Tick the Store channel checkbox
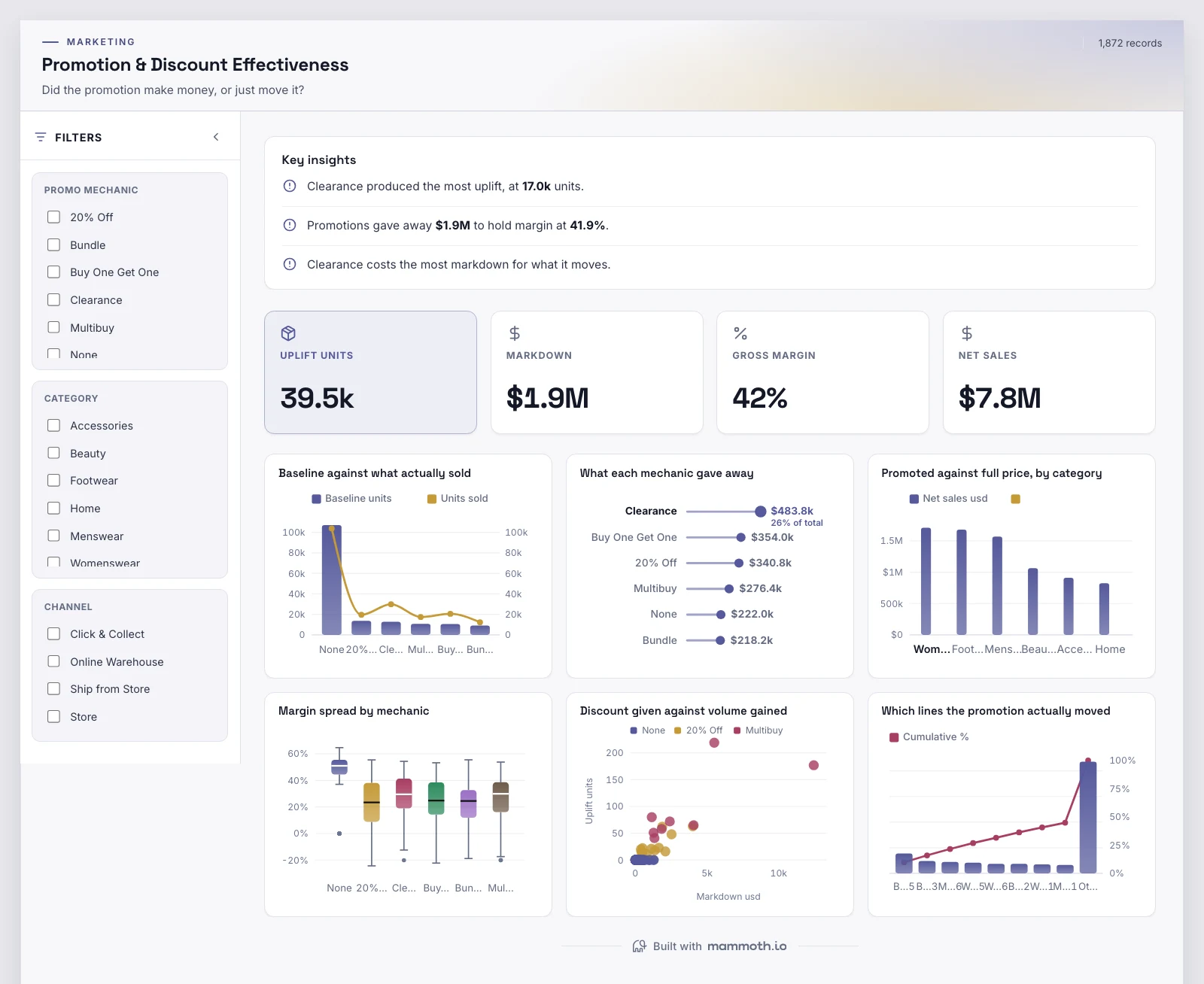 pos(54,717)
